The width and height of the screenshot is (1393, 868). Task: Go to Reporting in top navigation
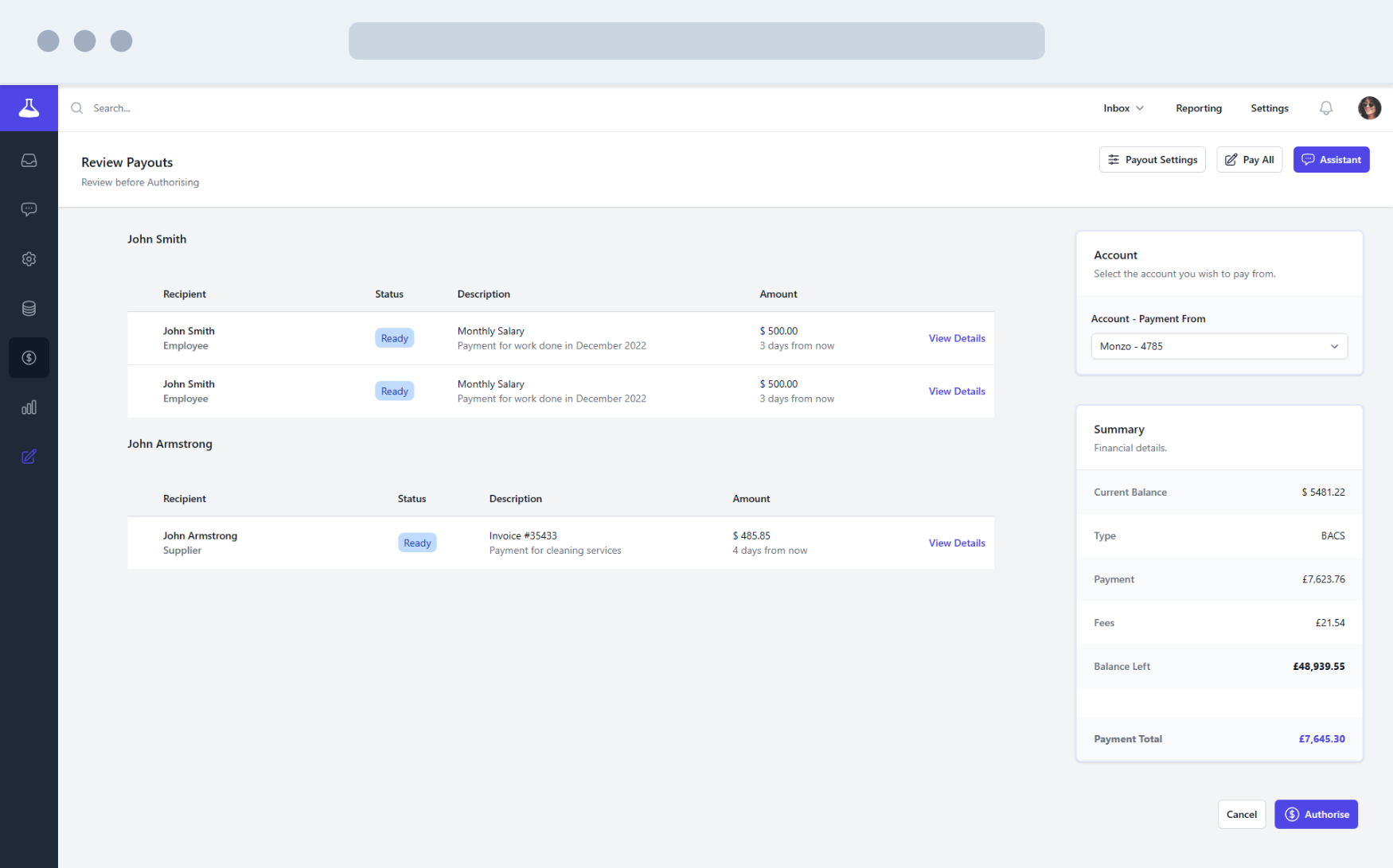1198,108
